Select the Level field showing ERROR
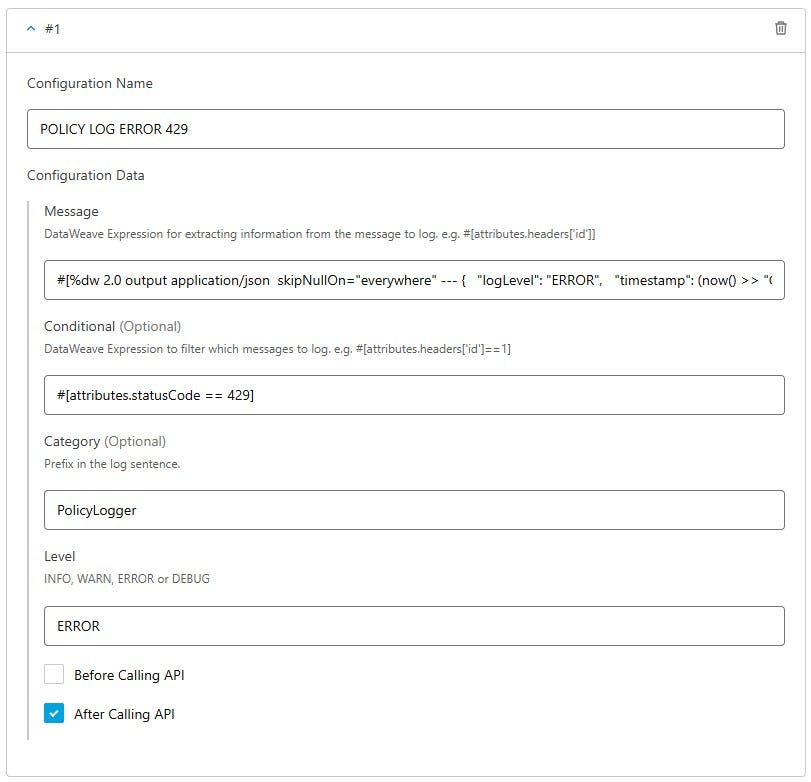 point(414,626)
